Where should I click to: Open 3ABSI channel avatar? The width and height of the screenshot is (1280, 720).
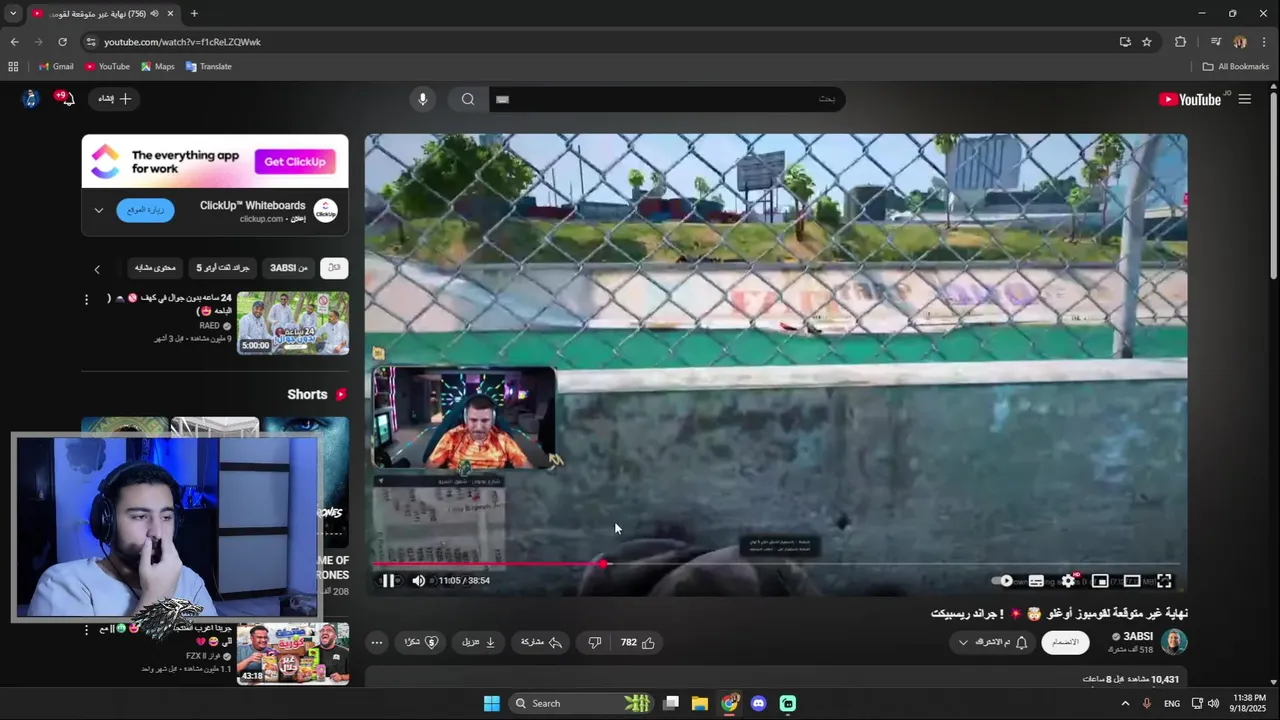[1174, 641]
